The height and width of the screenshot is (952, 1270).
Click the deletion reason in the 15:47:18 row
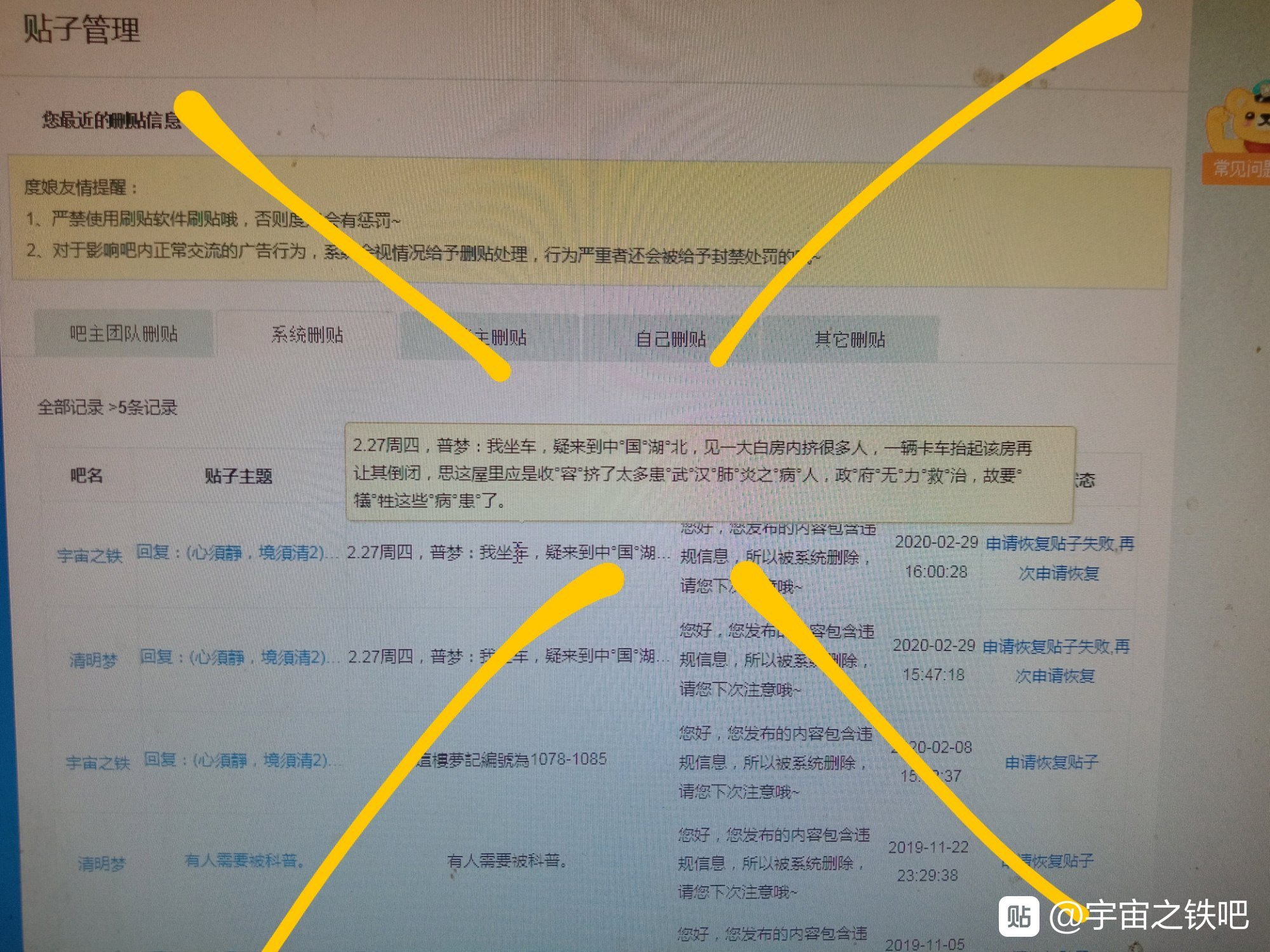pyautogui.click(x=777, y=660)
